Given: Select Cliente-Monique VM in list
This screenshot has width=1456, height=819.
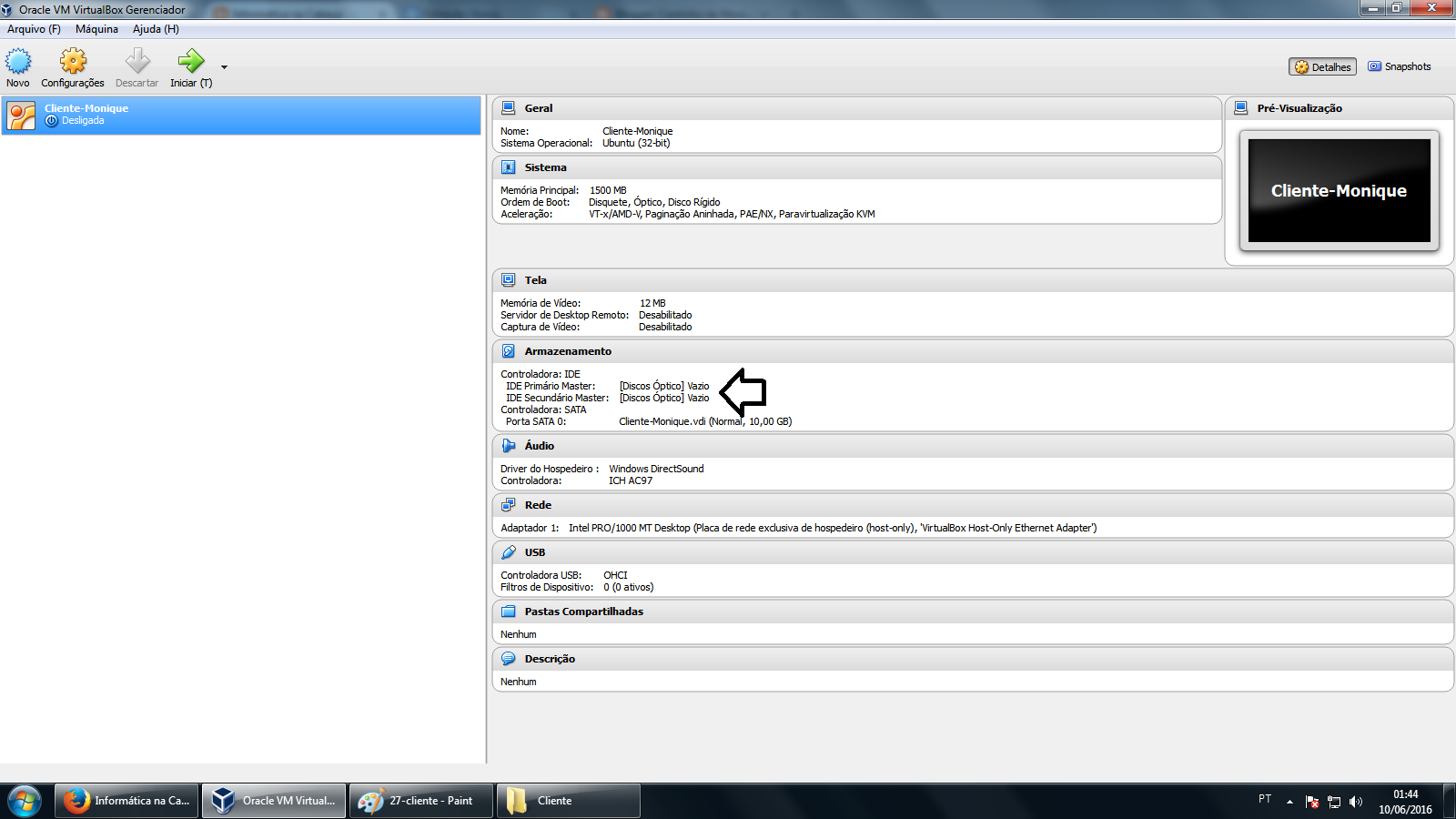Looking at the screenshot, I should click(241, 116).
